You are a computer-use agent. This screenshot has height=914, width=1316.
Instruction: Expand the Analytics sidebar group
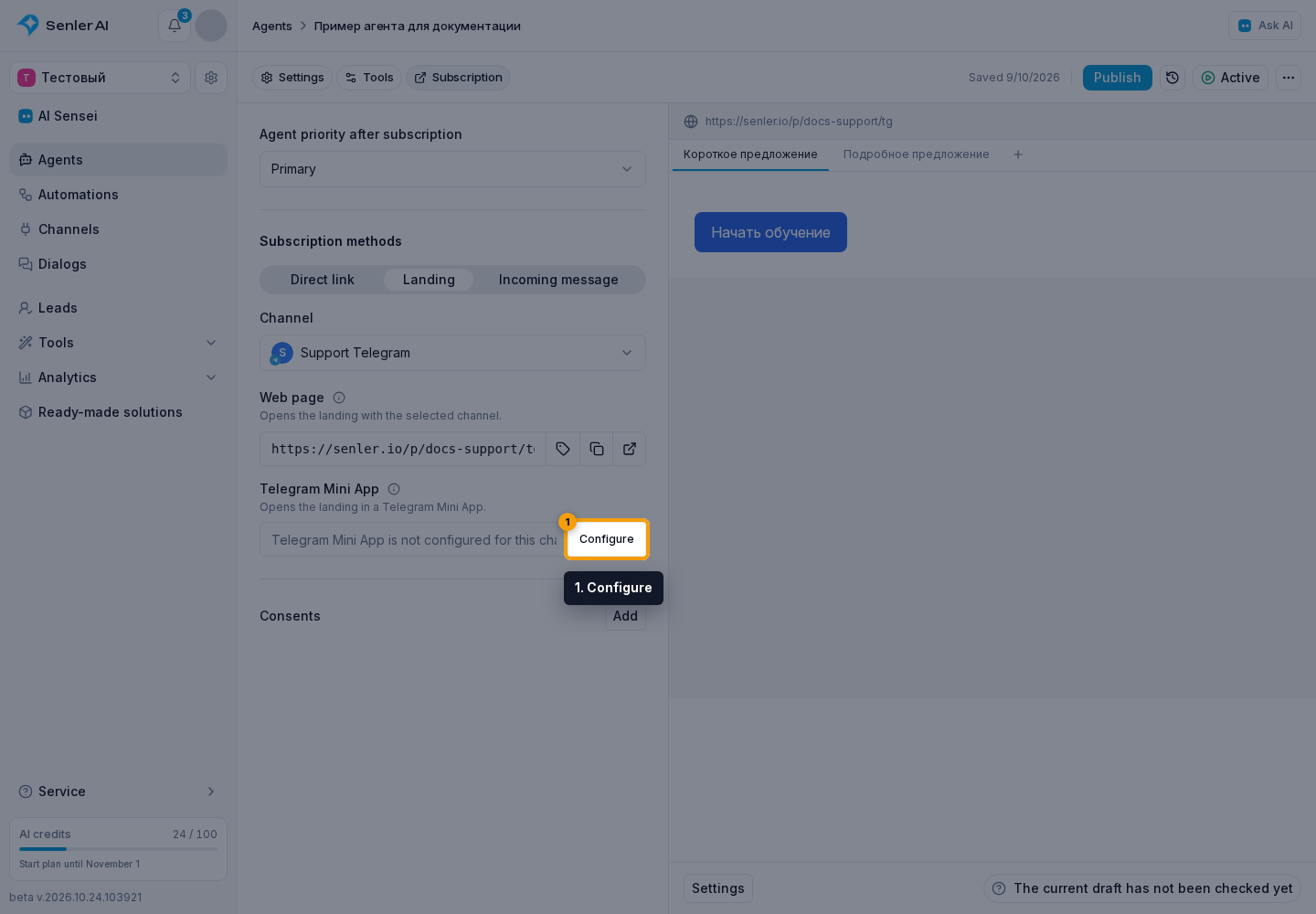118,377
